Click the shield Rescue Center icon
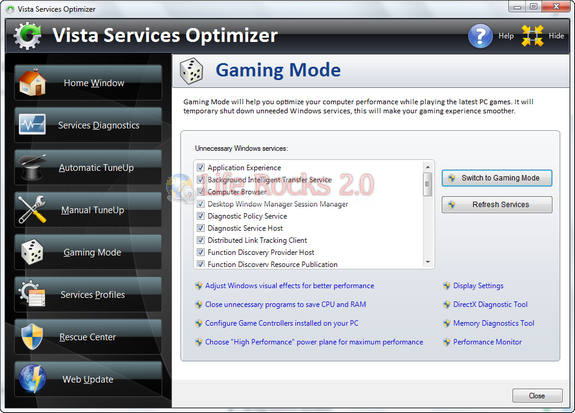Viewport: 575px width, 413px height. click(x=32, y=336)
